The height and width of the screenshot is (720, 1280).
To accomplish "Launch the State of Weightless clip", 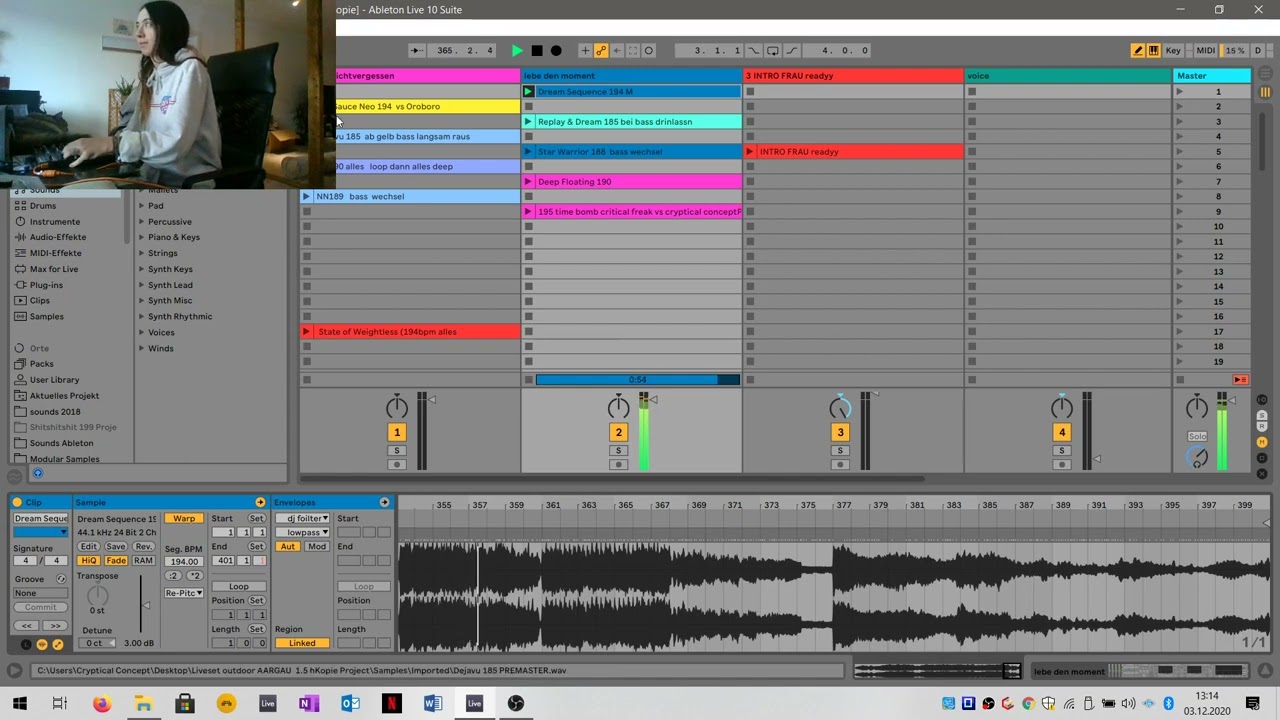I will 307,331.
